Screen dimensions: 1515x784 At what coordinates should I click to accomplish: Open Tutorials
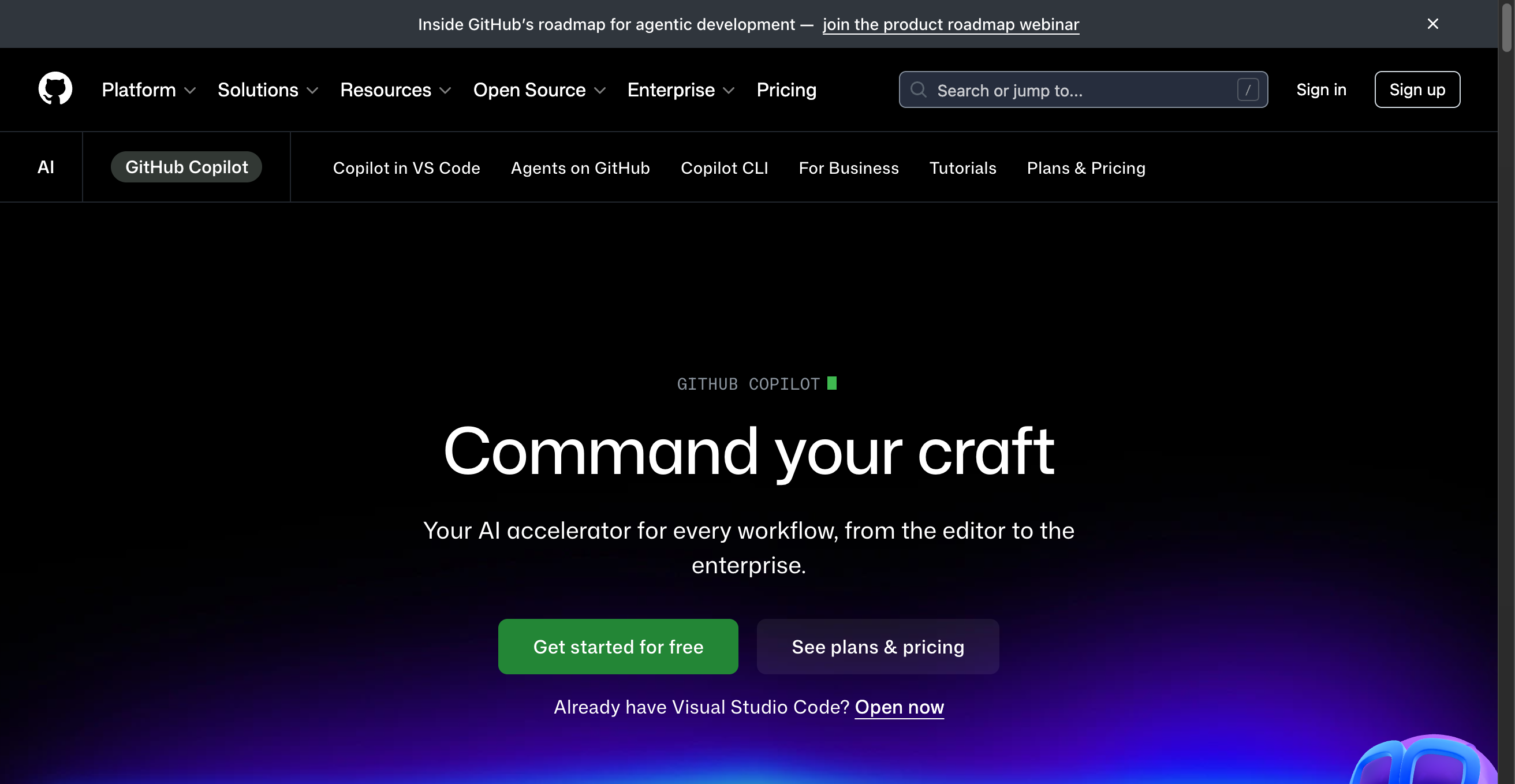click(x=962, y=168)
